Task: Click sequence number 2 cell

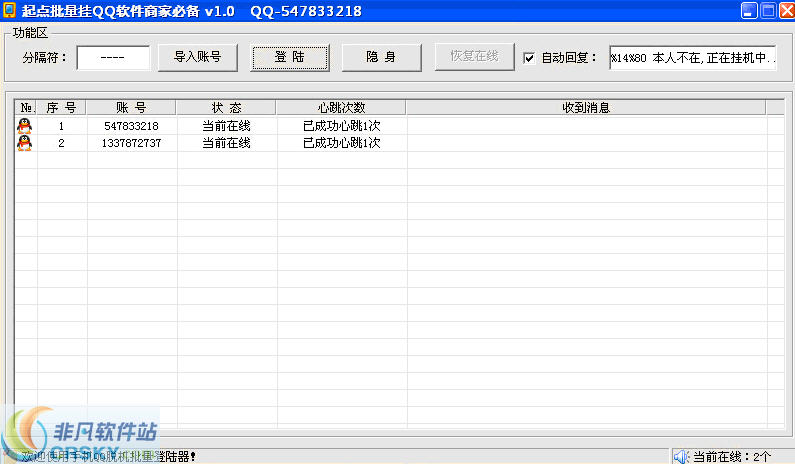Action: (61, 143)
